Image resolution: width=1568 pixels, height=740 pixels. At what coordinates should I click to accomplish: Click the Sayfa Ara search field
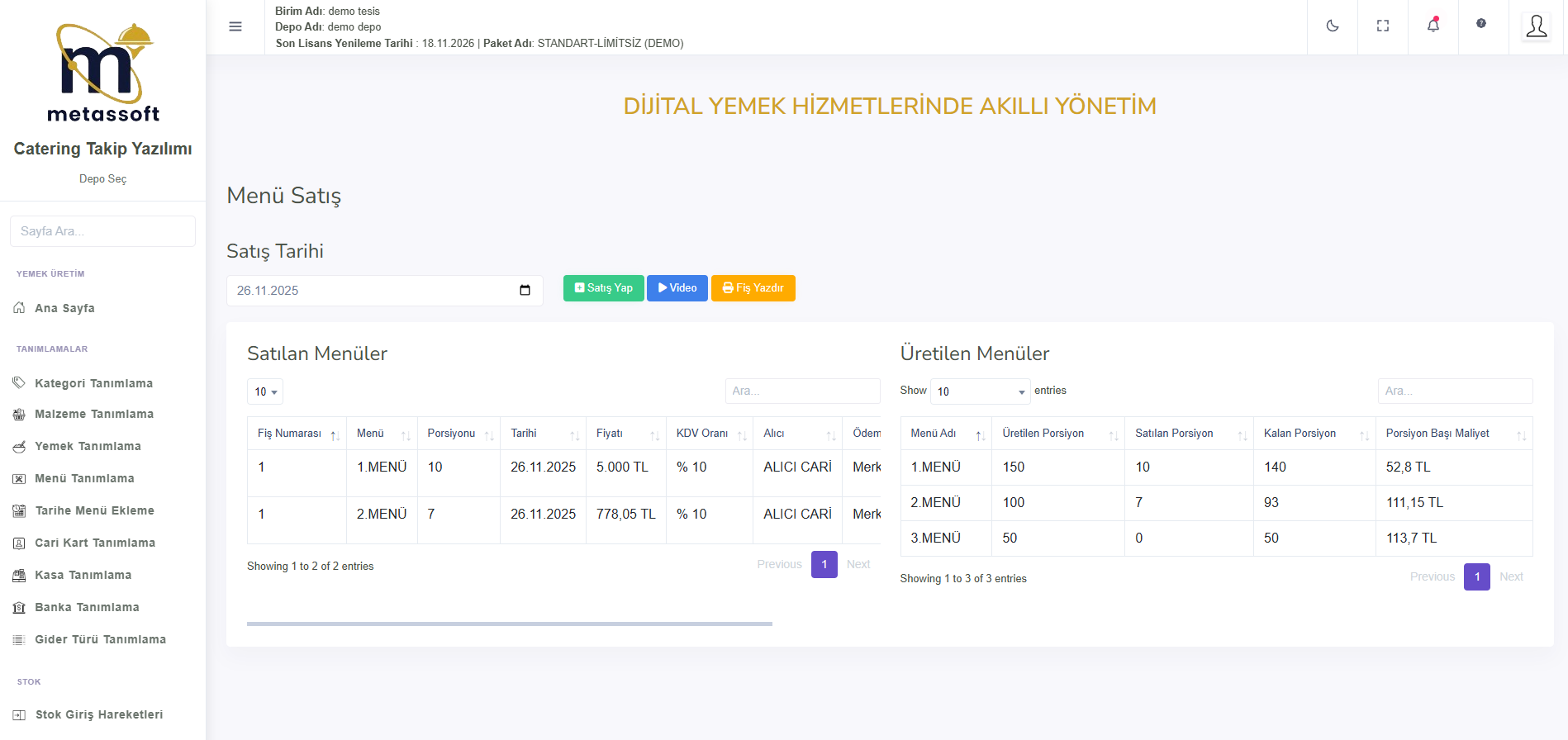102,231
